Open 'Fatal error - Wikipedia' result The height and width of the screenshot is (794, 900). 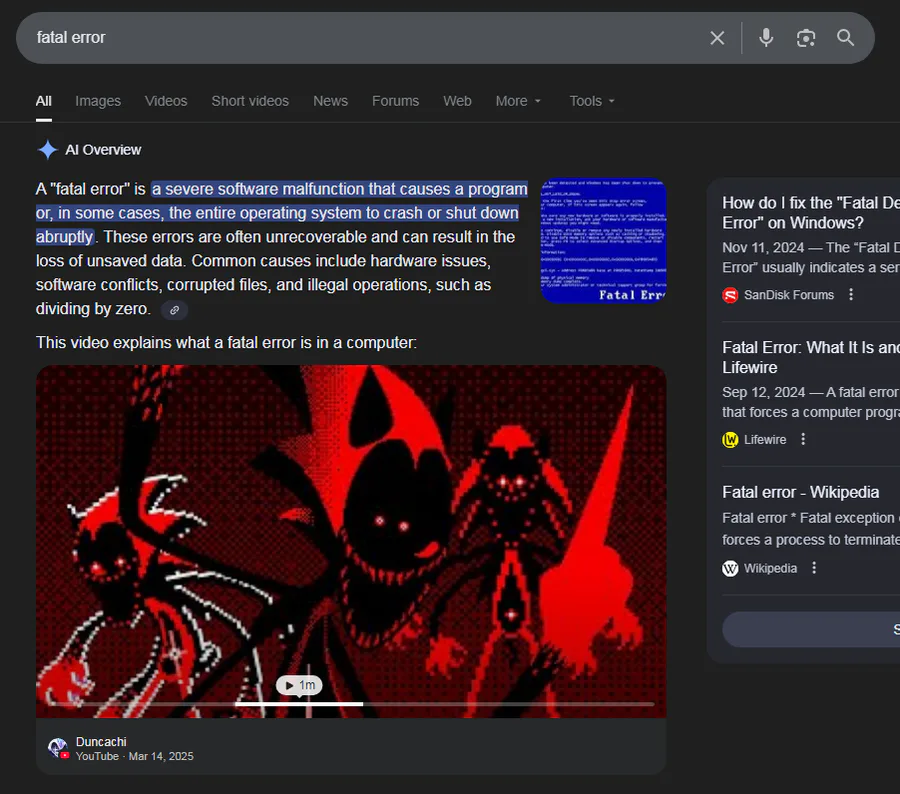pos(801,492)
